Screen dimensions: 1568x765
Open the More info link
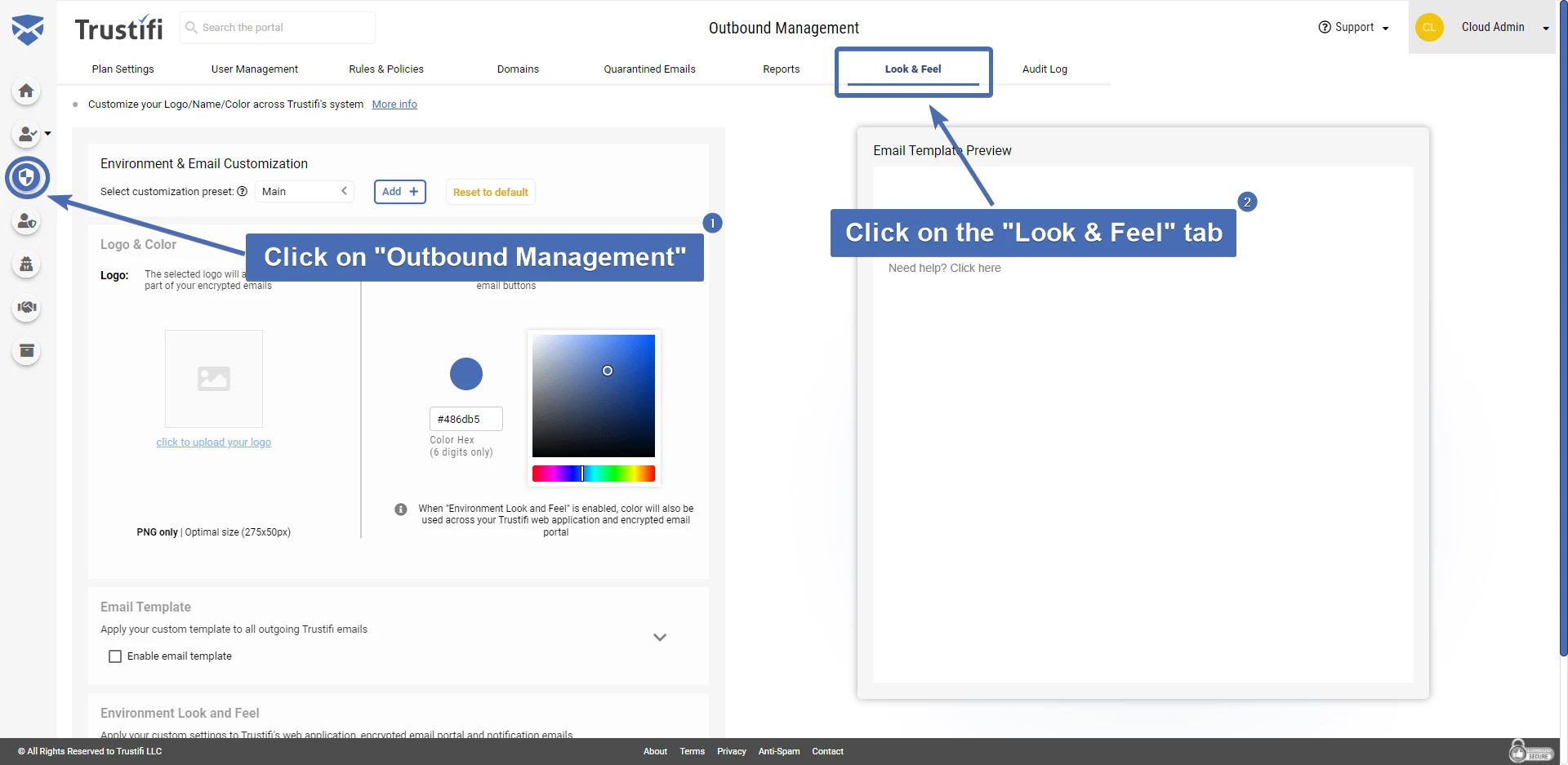pos(394,104)
